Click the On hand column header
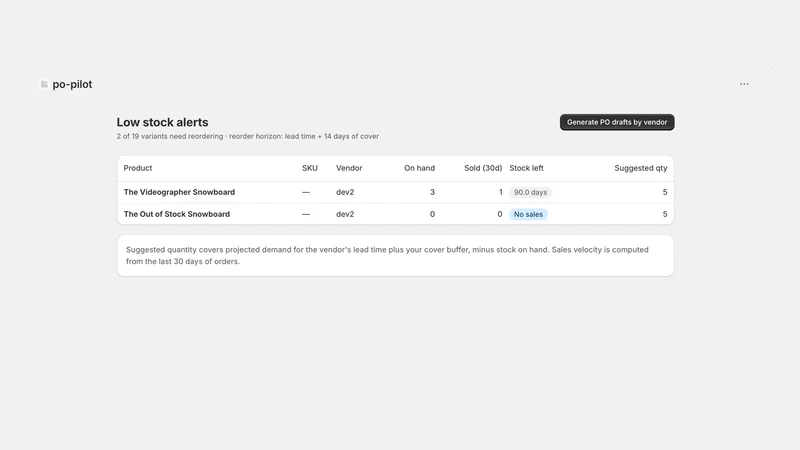800x450 pixels. point(419,168)
